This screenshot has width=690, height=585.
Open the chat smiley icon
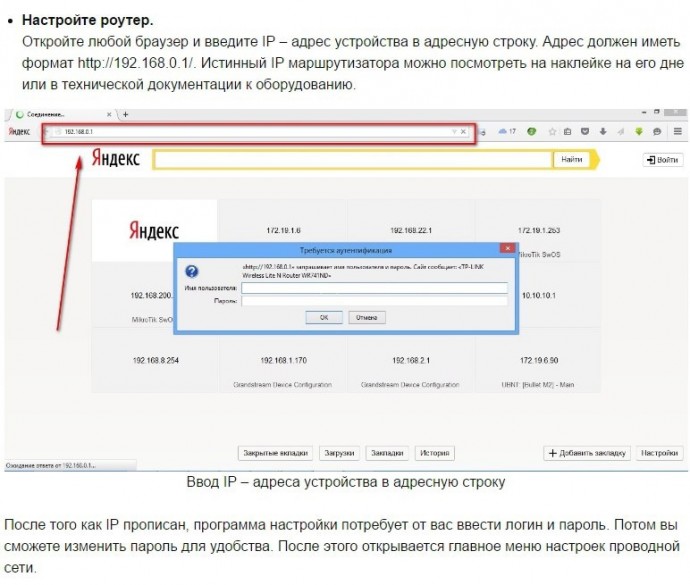[657, 132]
